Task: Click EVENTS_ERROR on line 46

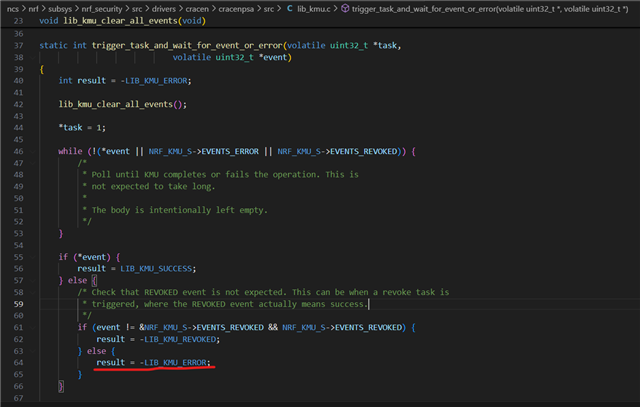Action: pyautogui.click(x=230, y=151)
